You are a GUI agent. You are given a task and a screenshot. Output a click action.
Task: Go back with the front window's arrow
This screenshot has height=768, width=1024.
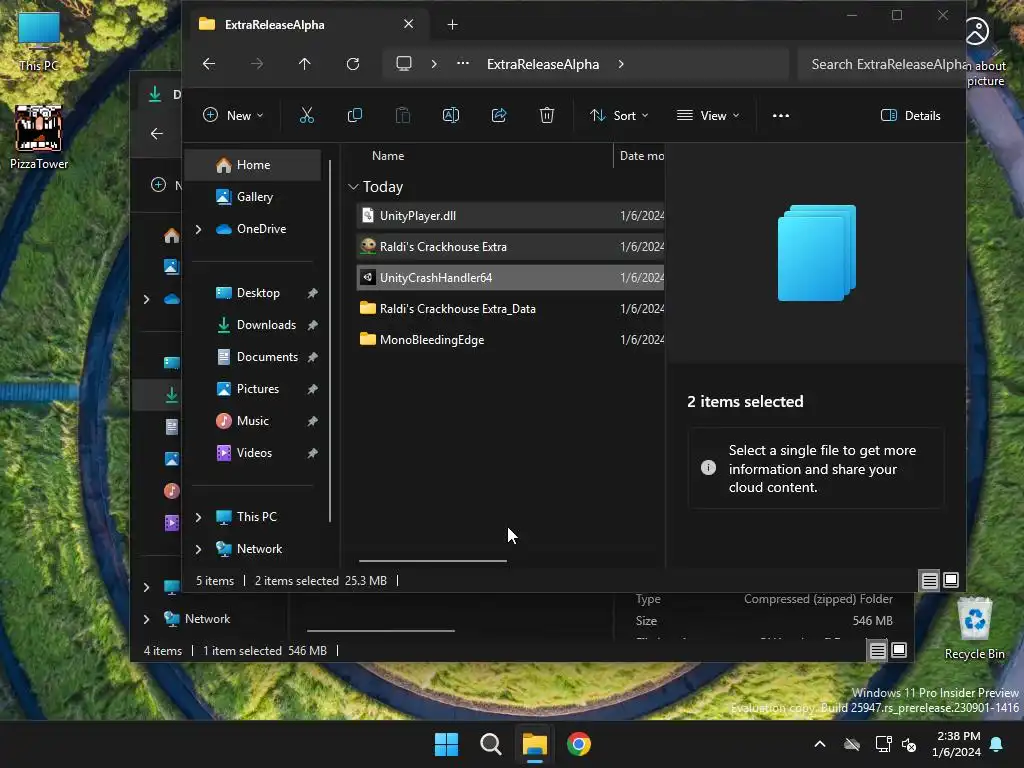(209, 63)
